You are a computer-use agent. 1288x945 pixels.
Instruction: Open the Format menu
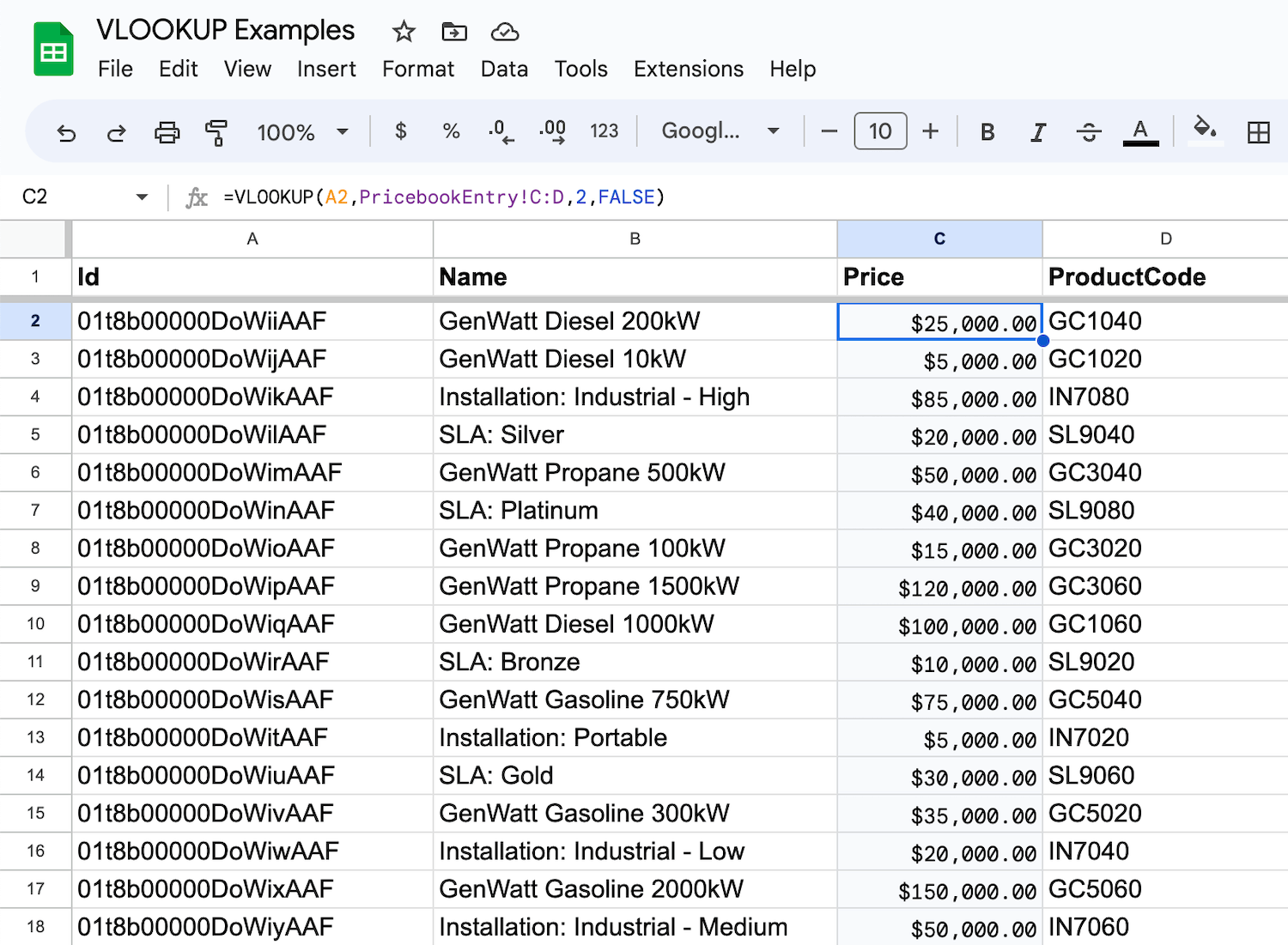click(x=418, y=69)
